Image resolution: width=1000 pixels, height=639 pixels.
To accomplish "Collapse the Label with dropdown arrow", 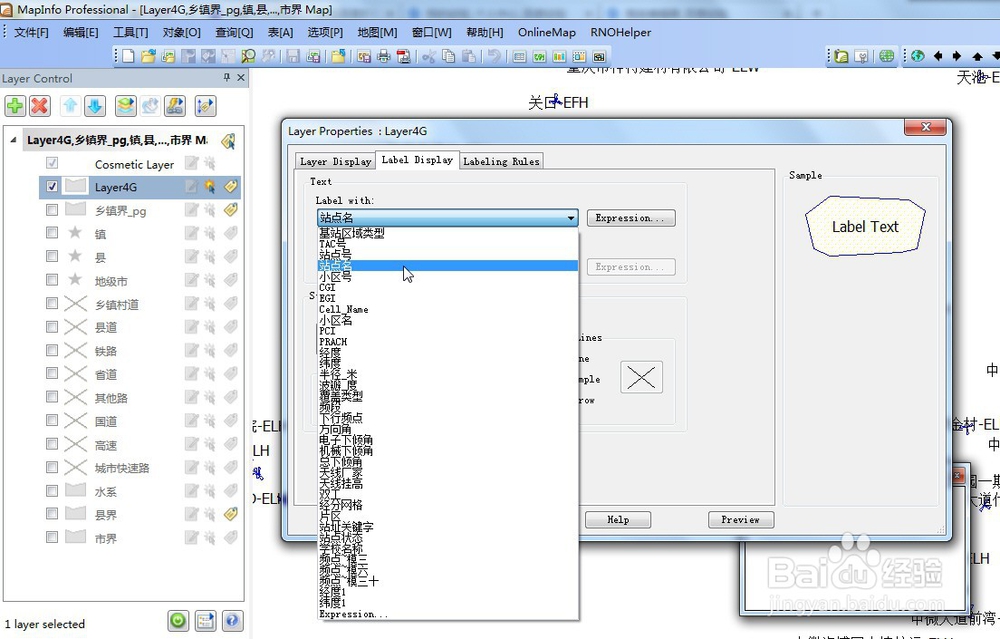I will pyautogui.click(x=571, y=218).
